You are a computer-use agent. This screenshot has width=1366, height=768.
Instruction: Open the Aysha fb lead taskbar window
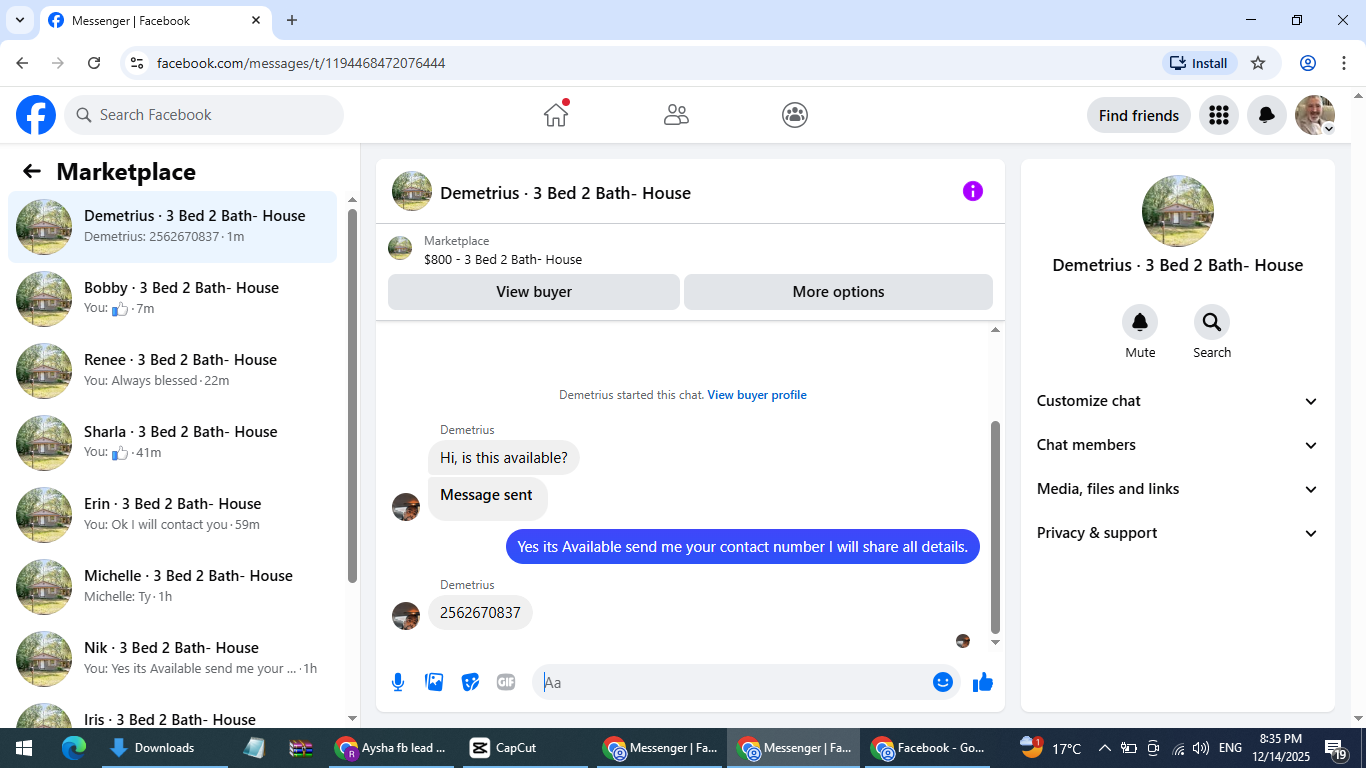click(x=392, y=748)
